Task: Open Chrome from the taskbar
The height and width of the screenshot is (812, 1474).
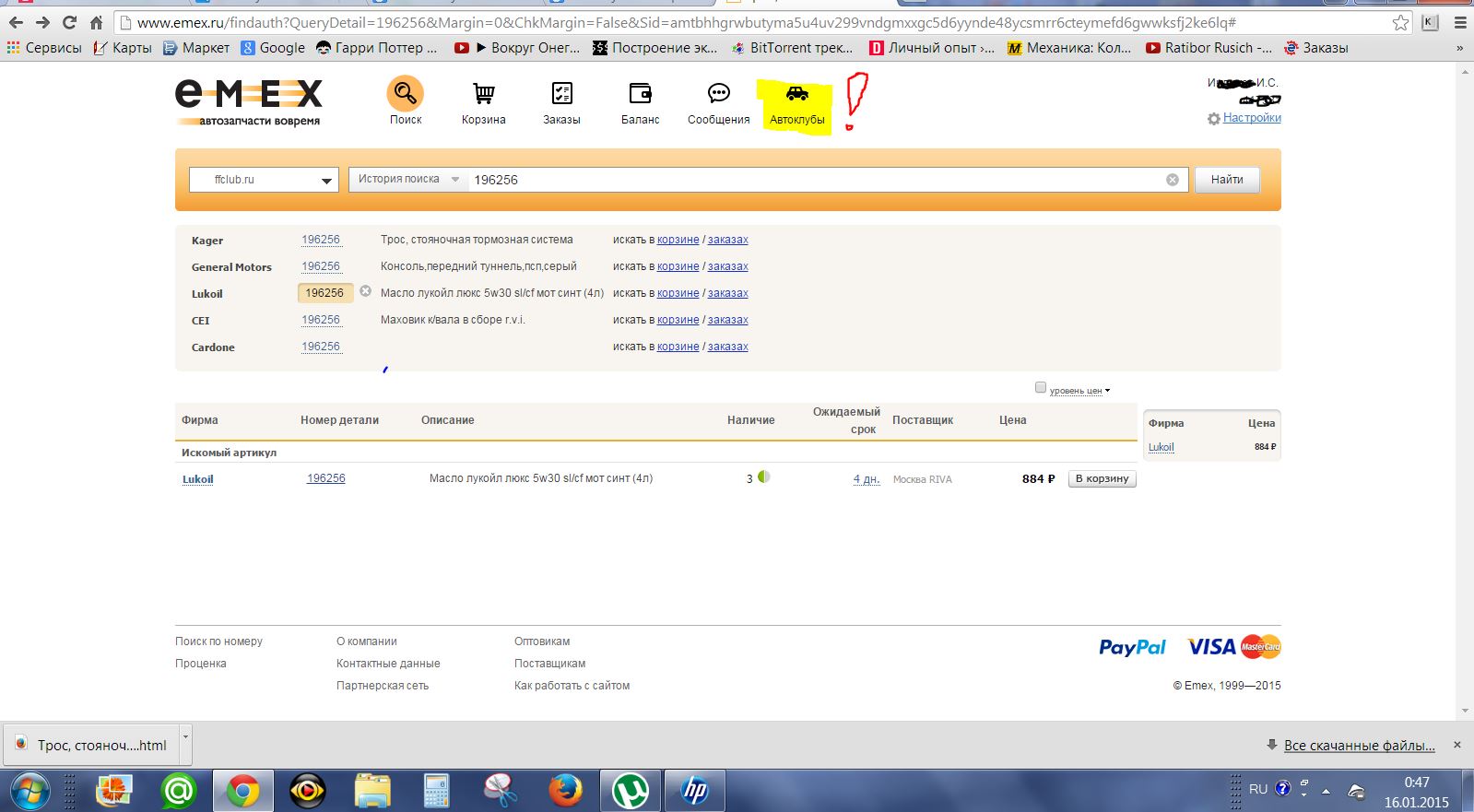Action: point(242,791)
